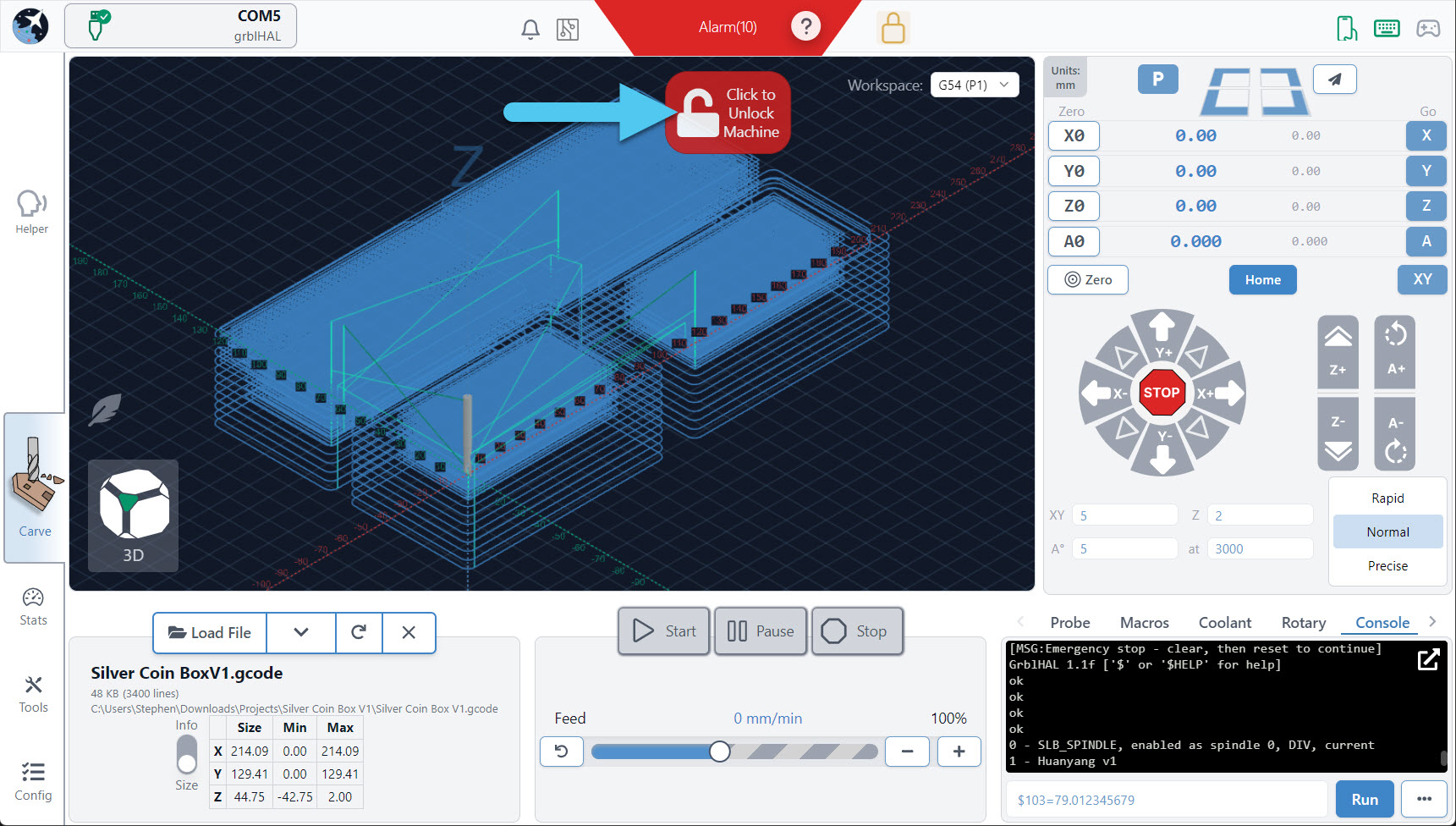Select the Rapid jog speed preset
The image size is (1456, 826).
click(x=1387, y=498)
